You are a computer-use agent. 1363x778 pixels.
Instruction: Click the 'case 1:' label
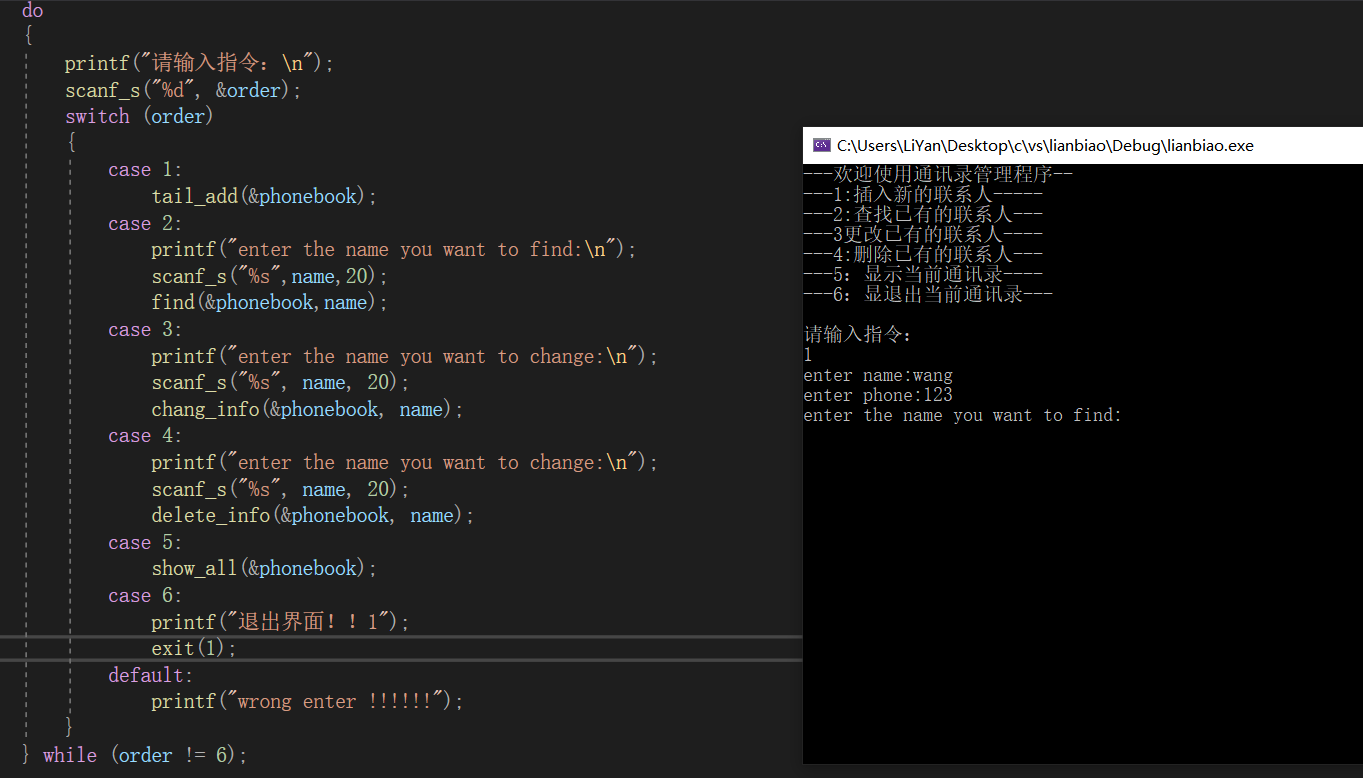pos(146,170)
